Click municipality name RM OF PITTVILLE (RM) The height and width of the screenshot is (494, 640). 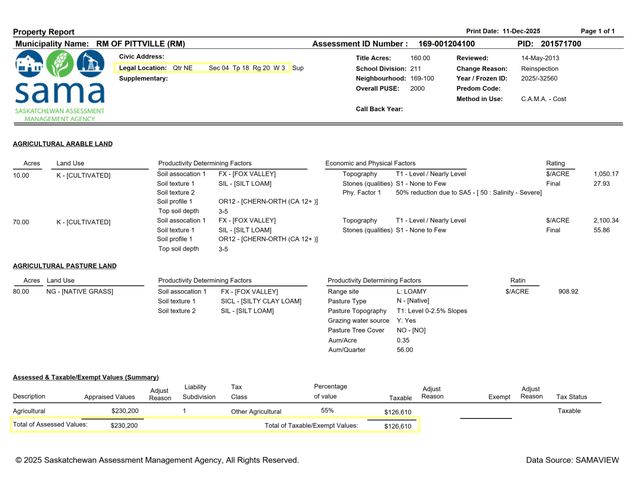coord(140,44)
